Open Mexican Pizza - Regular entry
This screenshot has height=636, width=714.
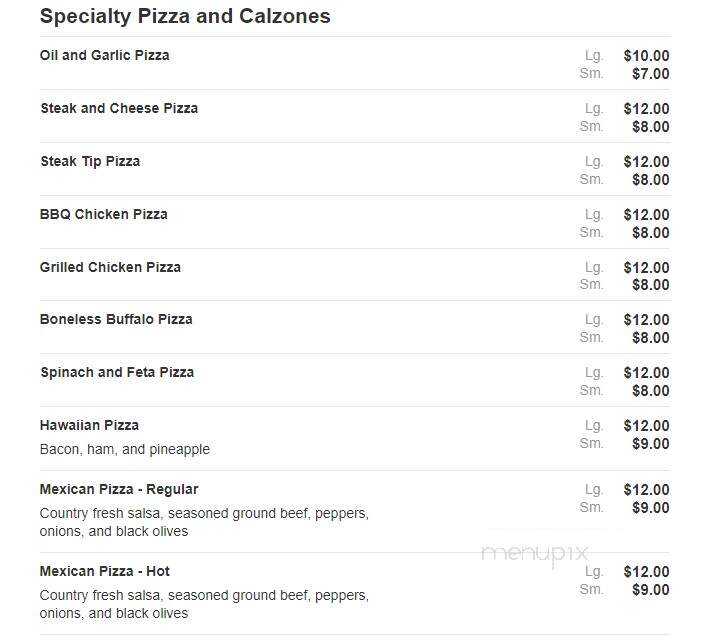119,489
